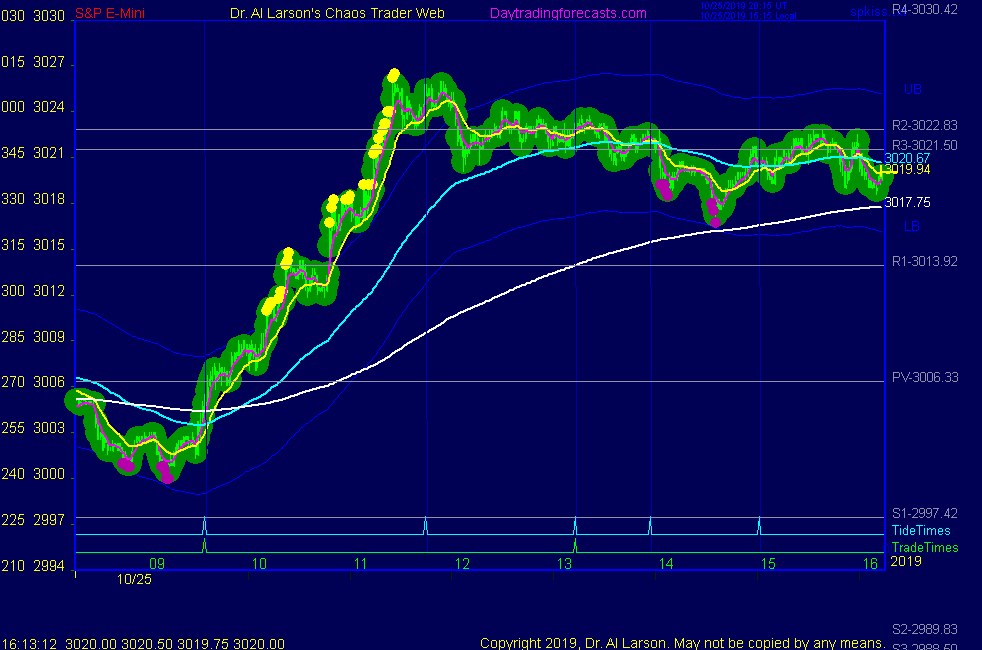Select hour 16 on the time axis
Image resolution: width=982 pixels, height=650 pixels.
click(871, 564)
